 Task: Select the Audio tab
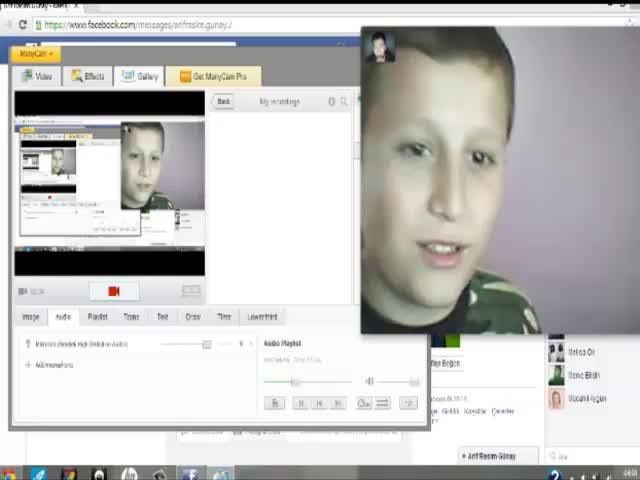(x=63, y=317)
